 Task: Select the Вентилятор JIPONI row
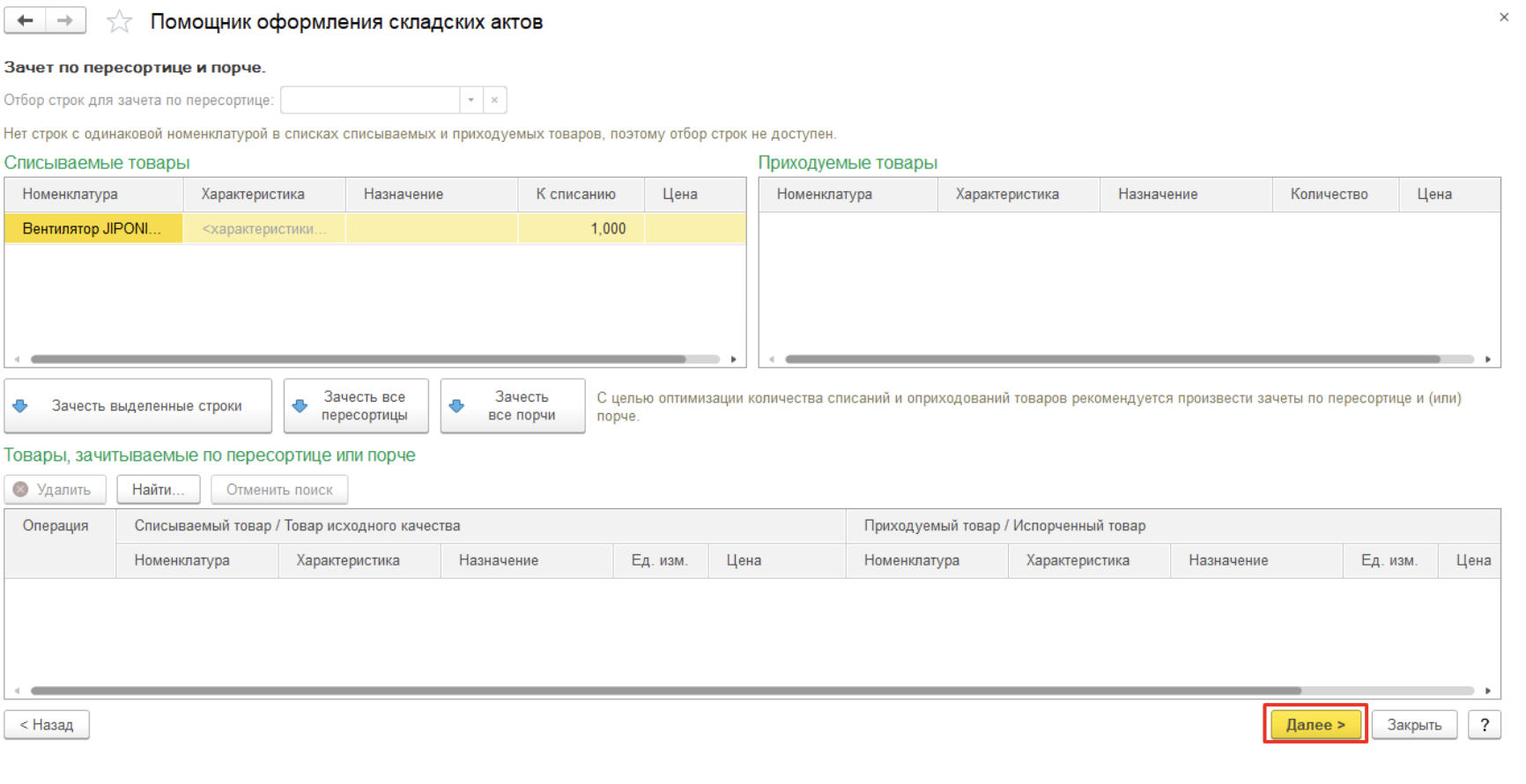coord(93,229)
